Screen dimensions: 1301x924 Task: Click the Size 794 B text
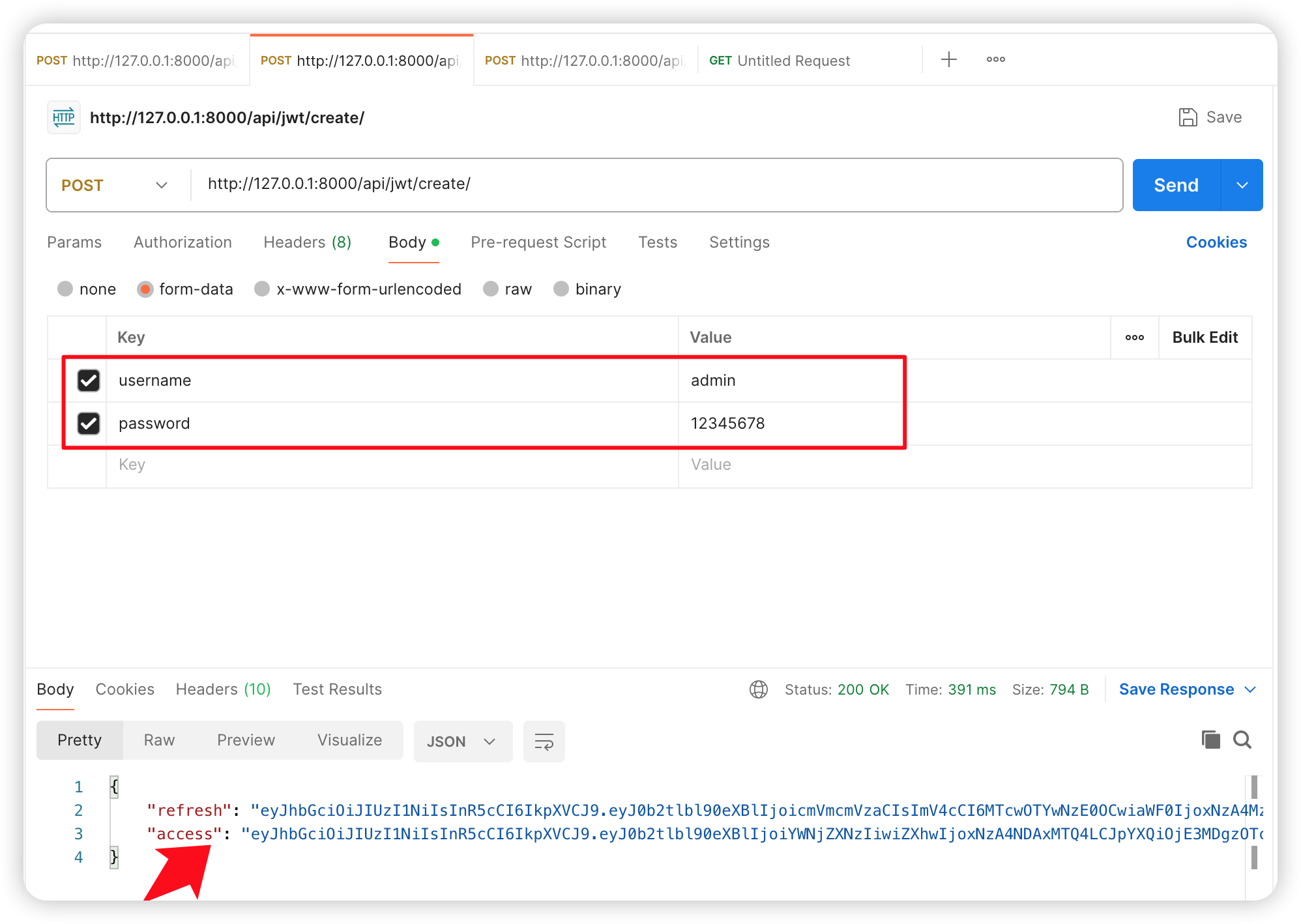1050,689
